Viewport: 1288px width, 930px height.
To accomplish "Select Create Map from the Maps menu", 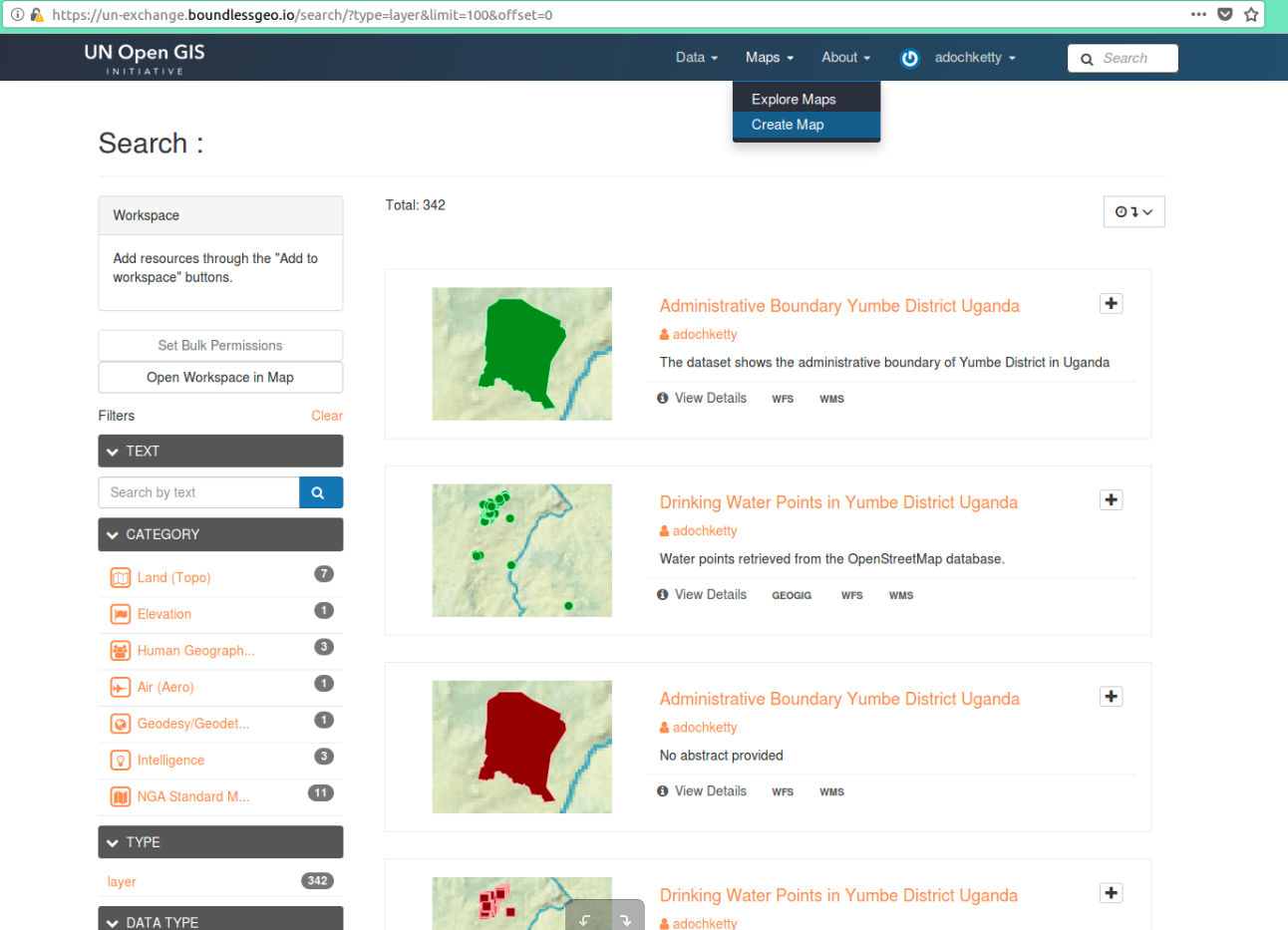I will point(788,125).
